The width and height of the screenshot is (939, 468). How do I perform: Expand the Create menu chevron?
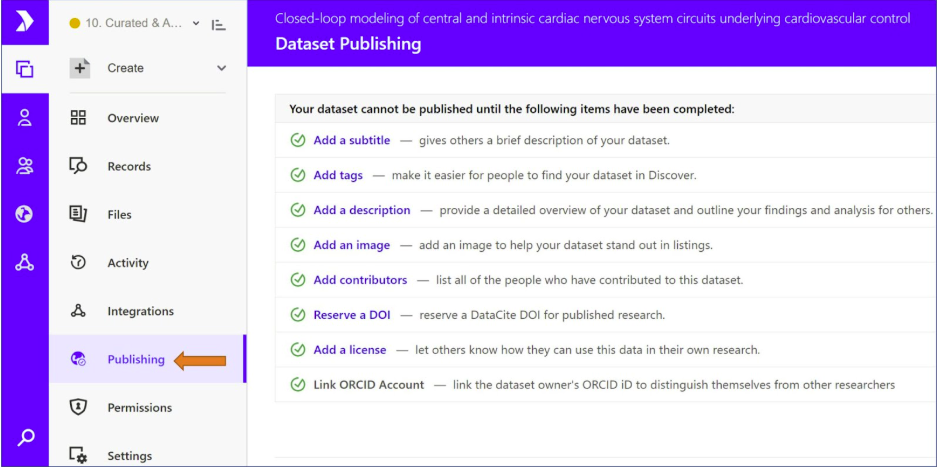[221, 68]
